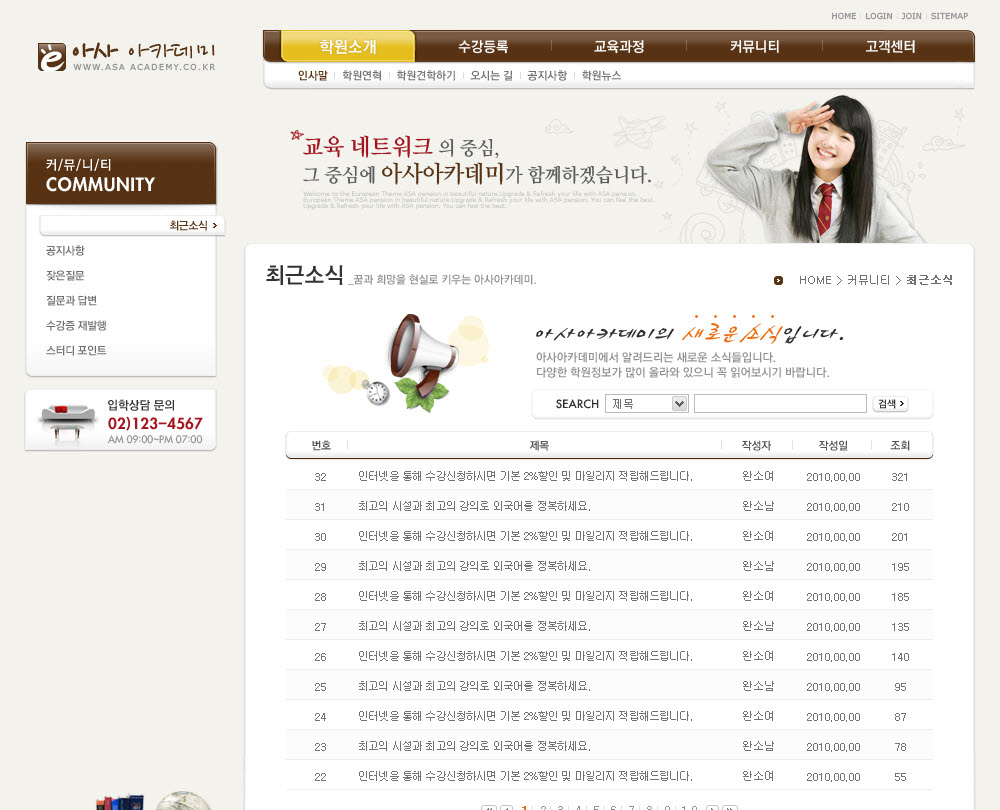Click the search text input field

click(x=780, y=403)
